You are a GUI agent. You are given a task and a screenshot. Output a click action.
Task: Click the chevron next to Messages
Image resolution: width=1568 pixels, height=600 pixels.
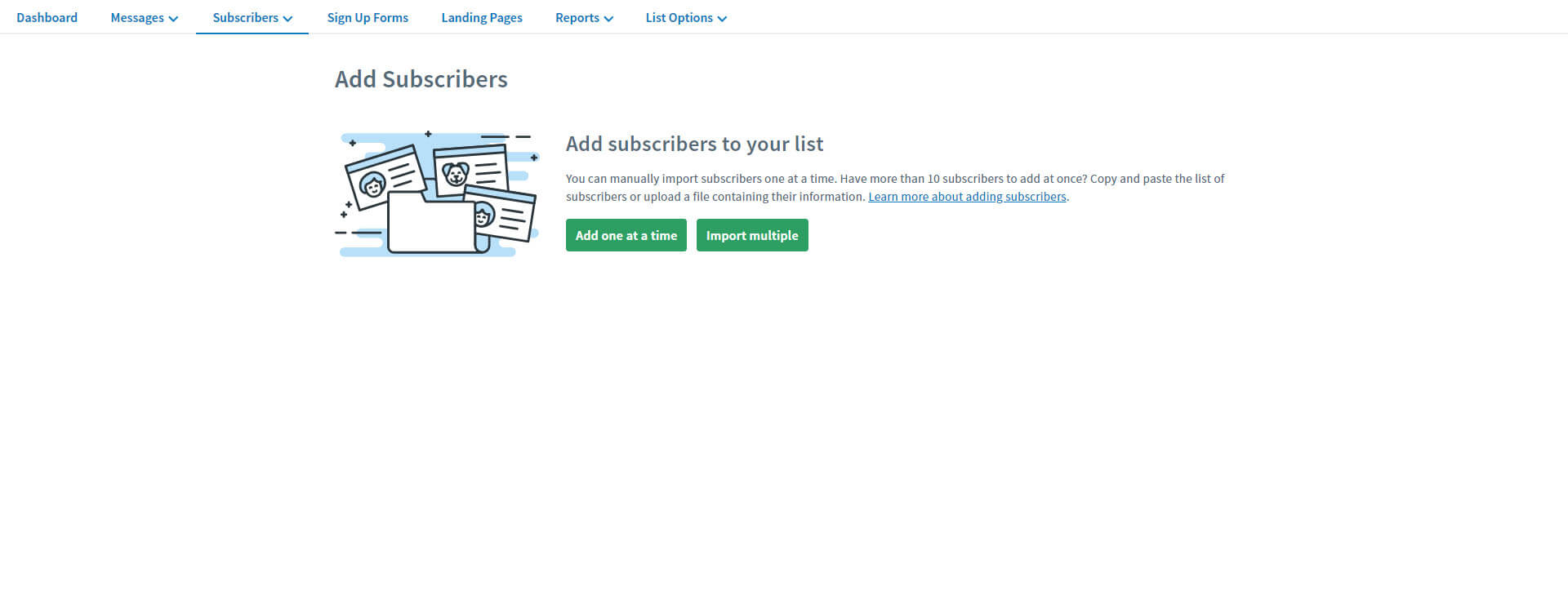coord(173,19)
